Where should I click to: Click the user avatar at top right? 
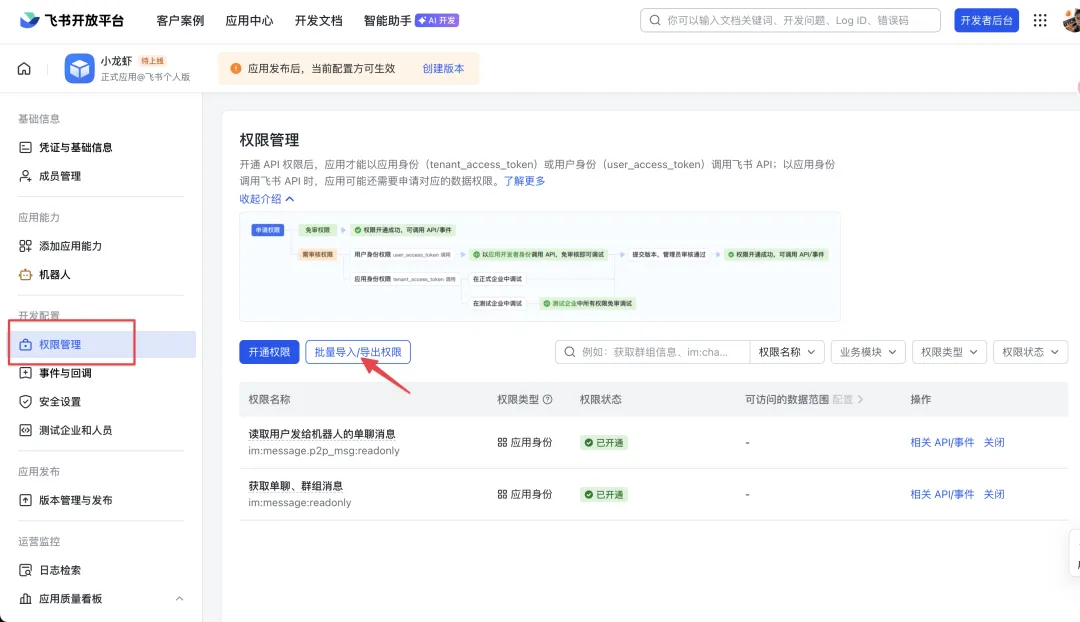1072,21
